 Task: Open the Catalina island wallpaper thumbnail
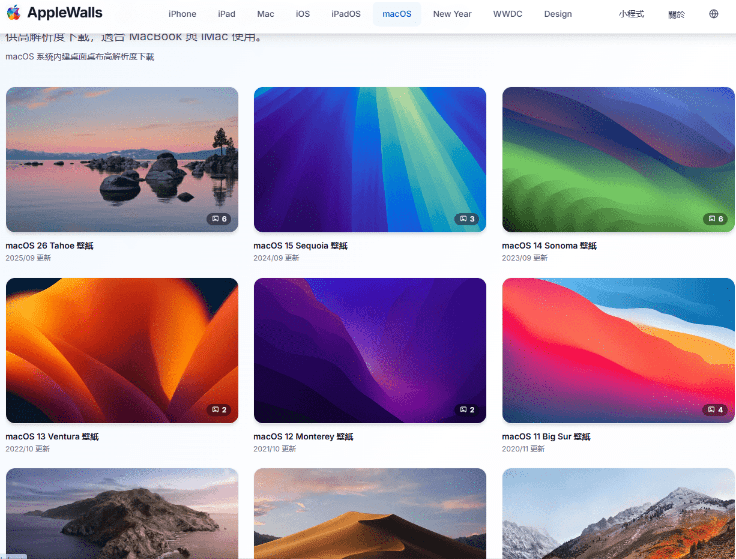click(122, 513)
